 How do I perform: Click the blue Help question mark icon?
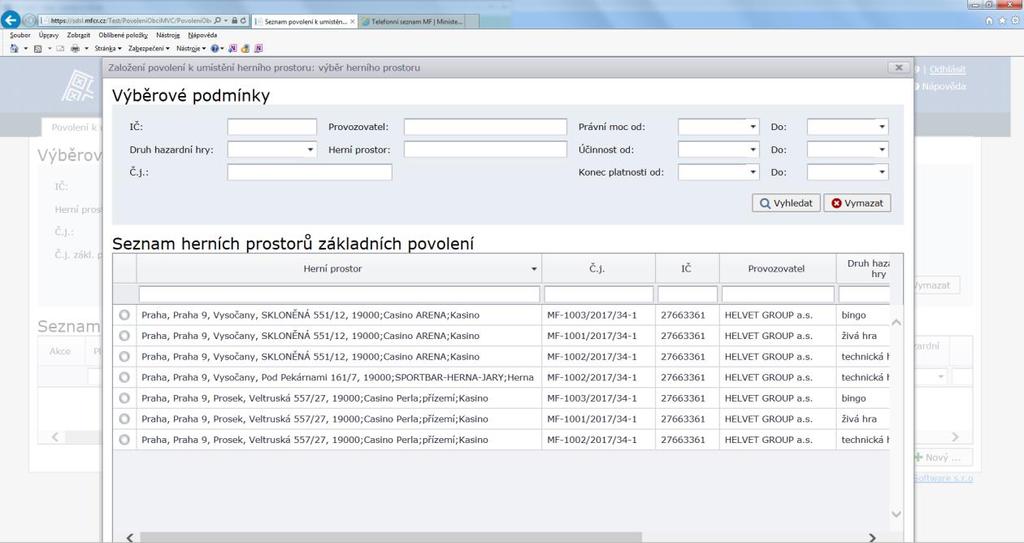click(214, 48)
